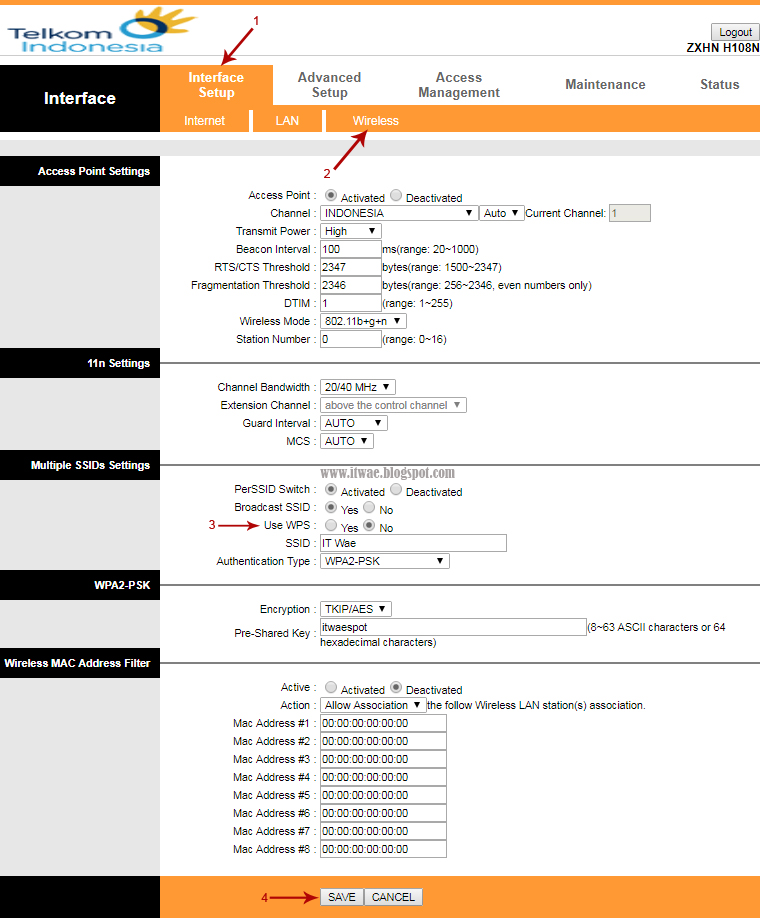Set PerSSID Switch to Deactivated
The height and width of the screenshot is (918, 761).
pyautogui.click(x=396, y=489)
